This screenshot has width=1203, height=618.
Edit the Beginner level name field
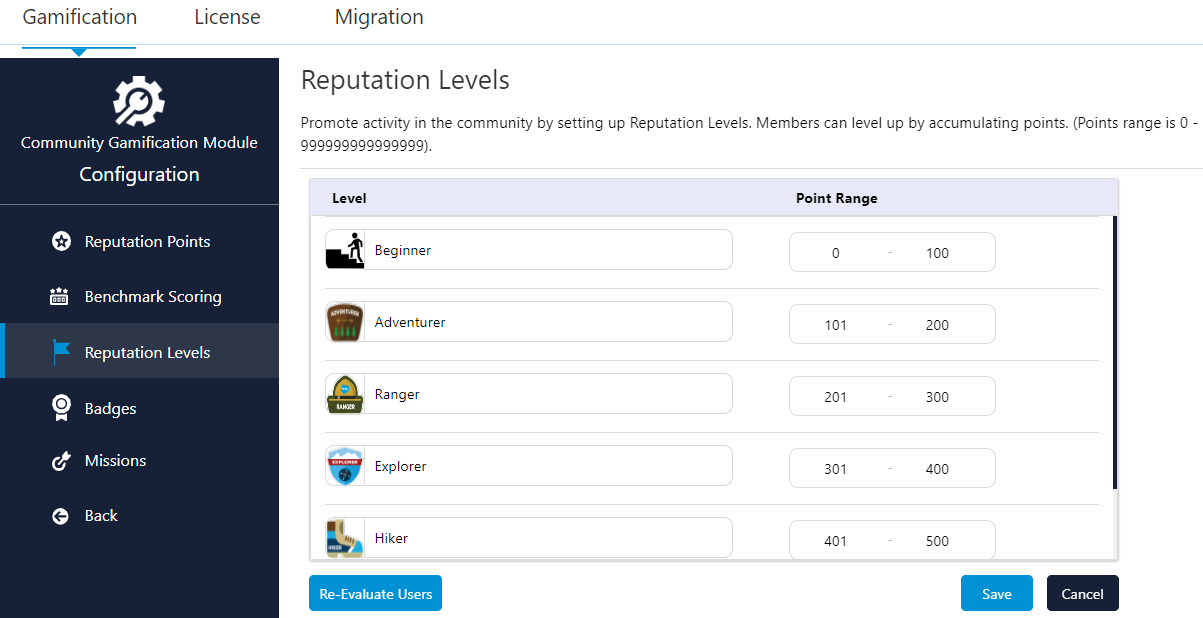[x=549, y=250]
